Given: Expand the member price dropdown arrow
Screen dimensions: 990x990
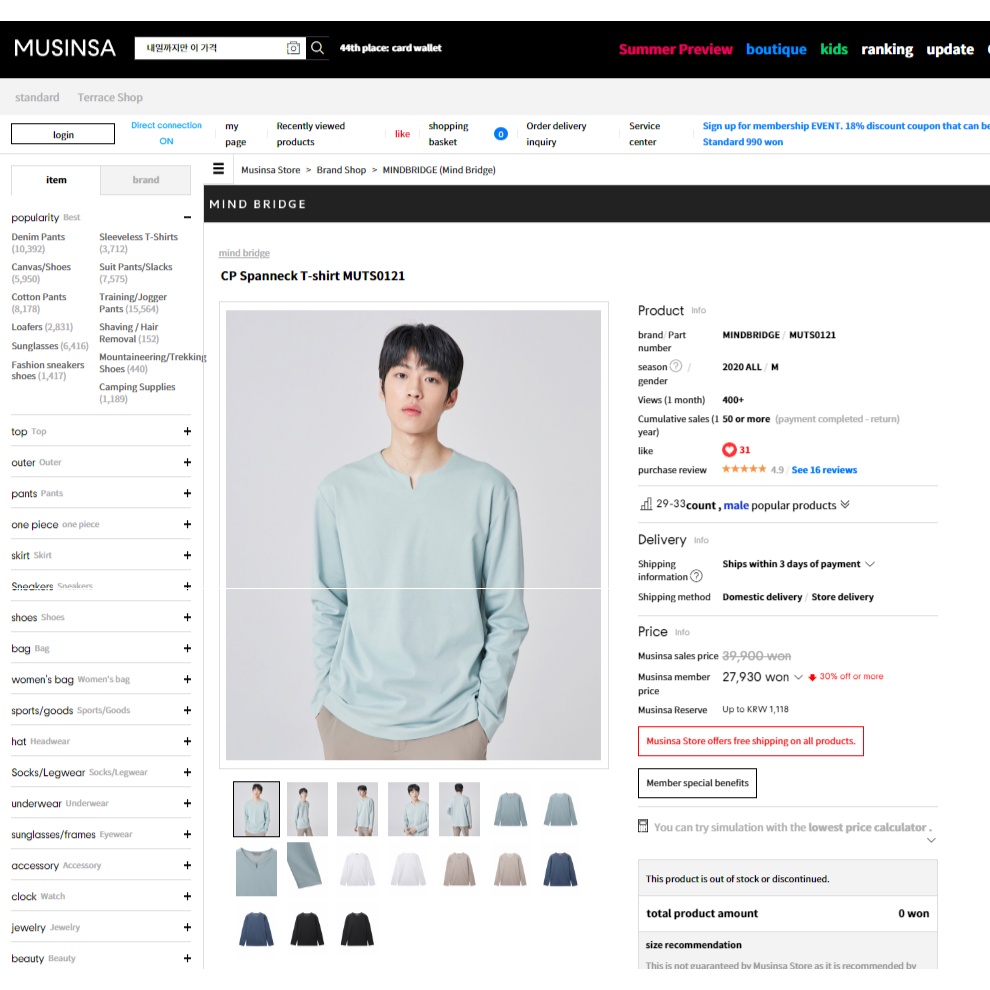Looking at the screenshot, I should click(798, 677).
